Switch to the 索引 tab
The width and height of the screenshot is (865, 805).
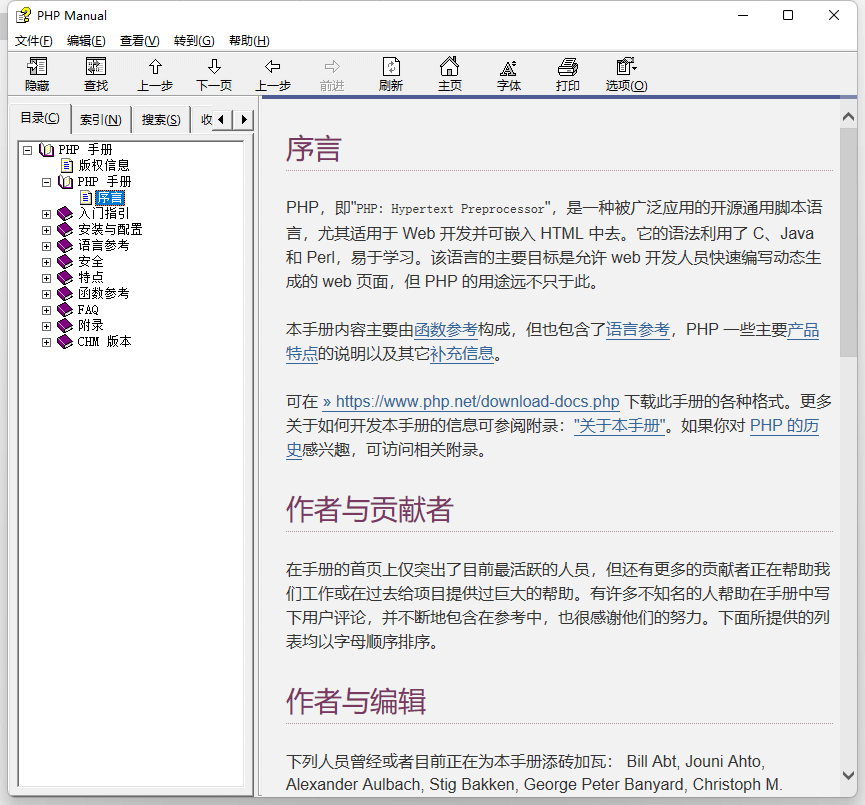click(101, 119)
